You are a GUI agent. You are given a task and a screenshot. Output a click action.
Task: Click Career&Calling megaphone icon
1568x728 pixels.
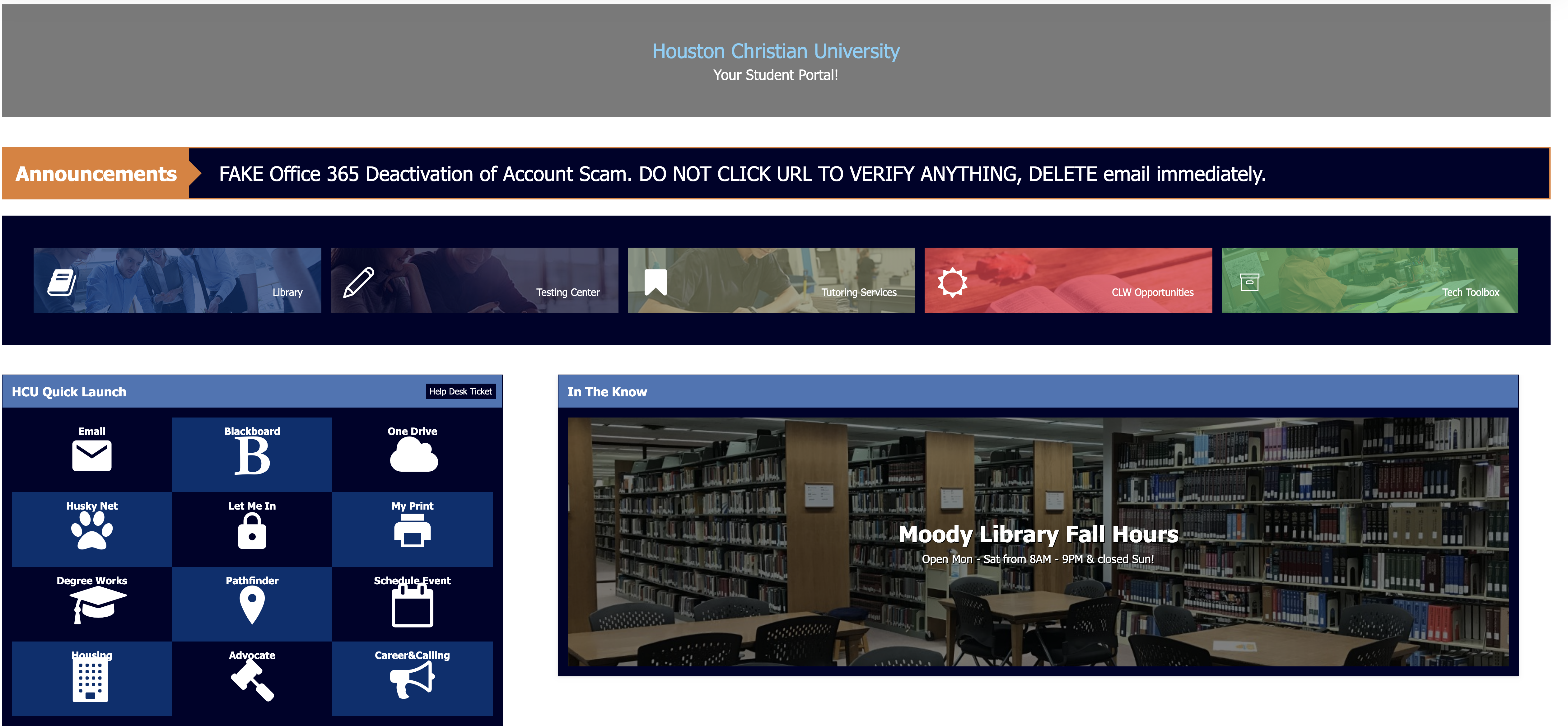pos(412,679)
